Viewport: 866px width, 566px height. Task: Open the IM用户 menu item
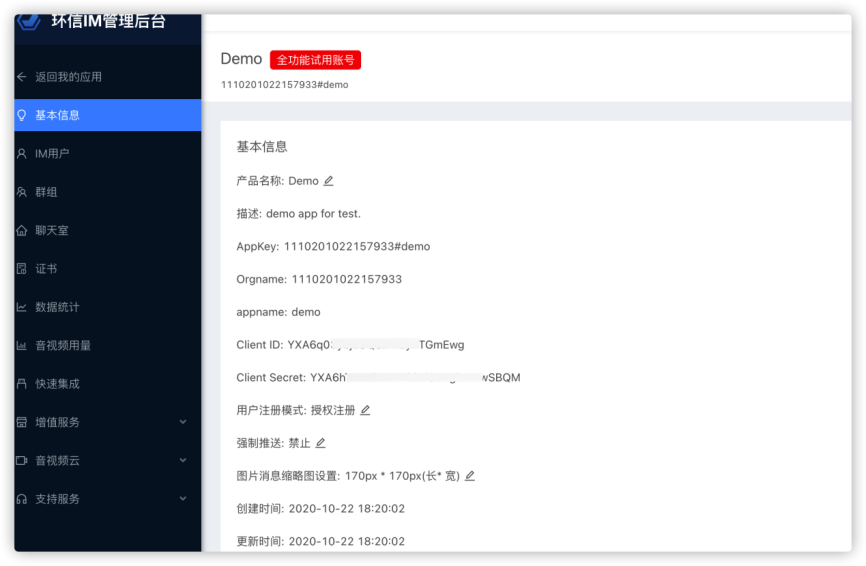coord(108,154)
